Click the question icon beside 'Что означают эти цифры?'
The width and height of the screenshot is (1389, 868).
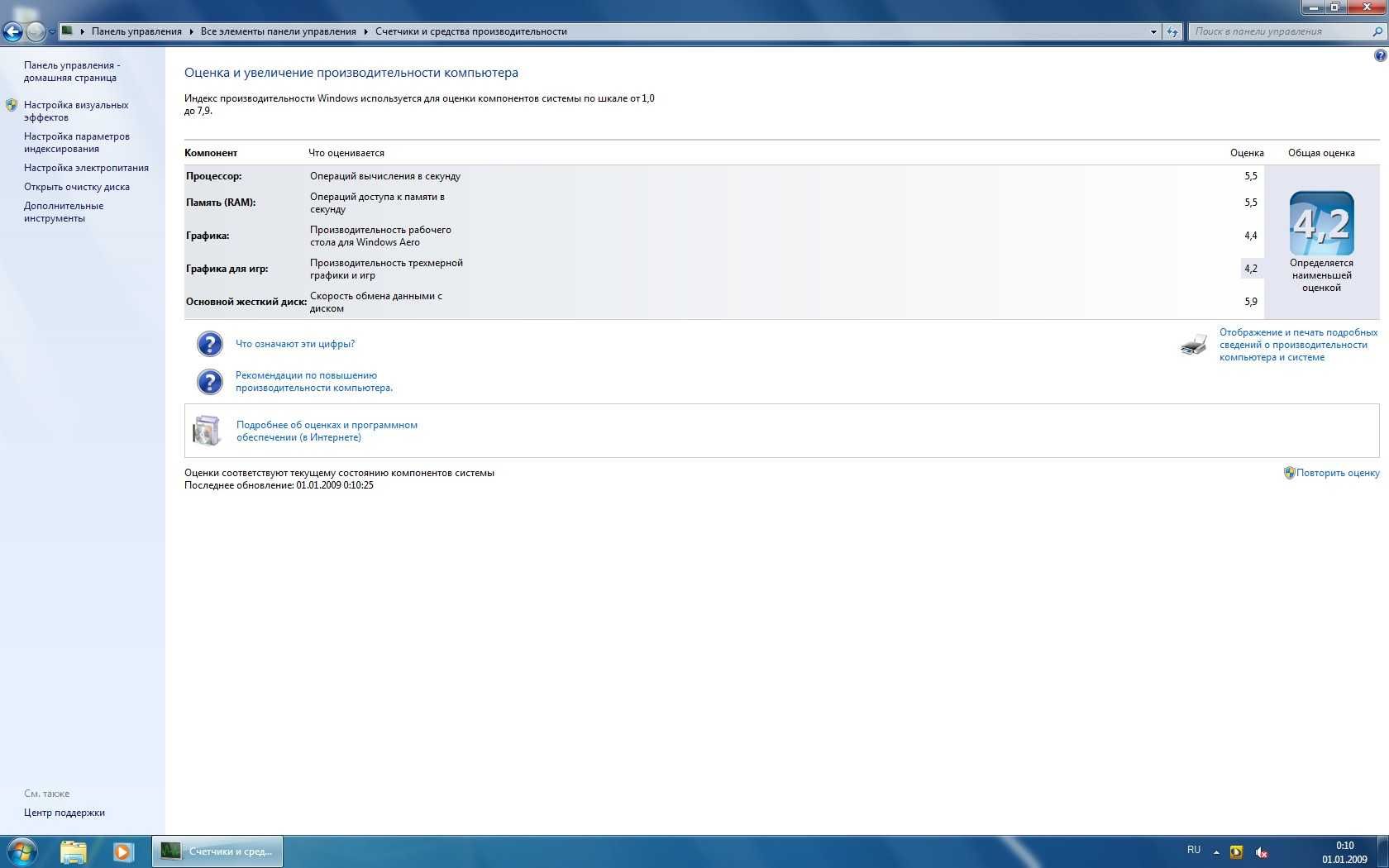point(210,344)
